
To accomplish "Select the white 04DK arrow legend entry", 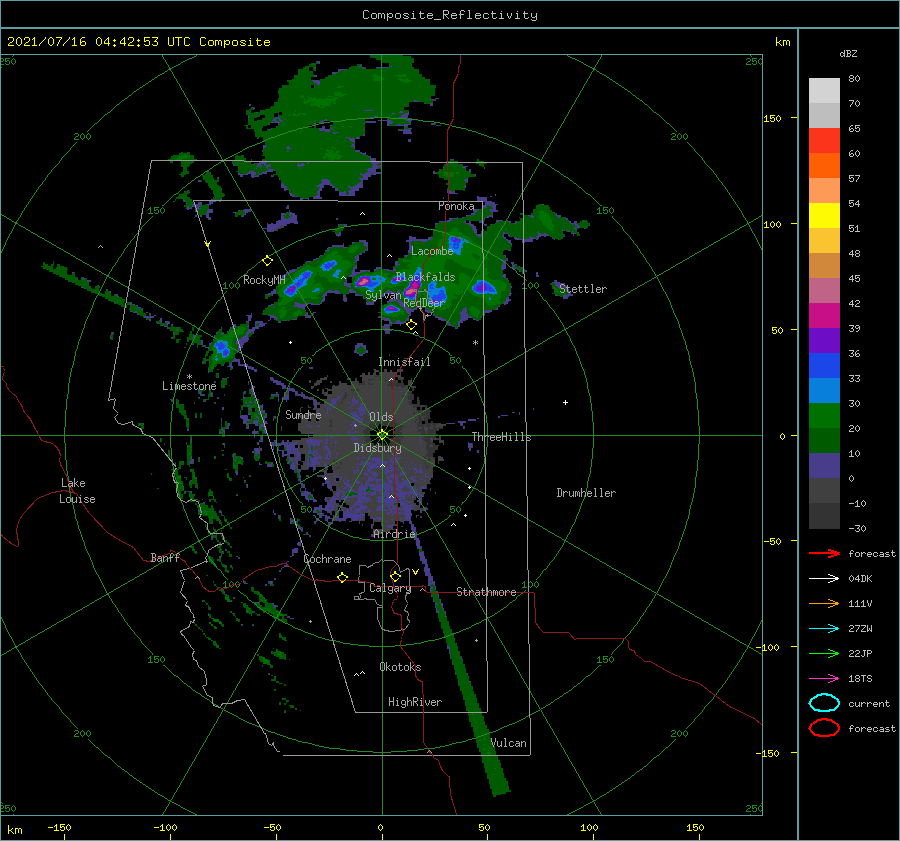I will [x=824, y=579].
